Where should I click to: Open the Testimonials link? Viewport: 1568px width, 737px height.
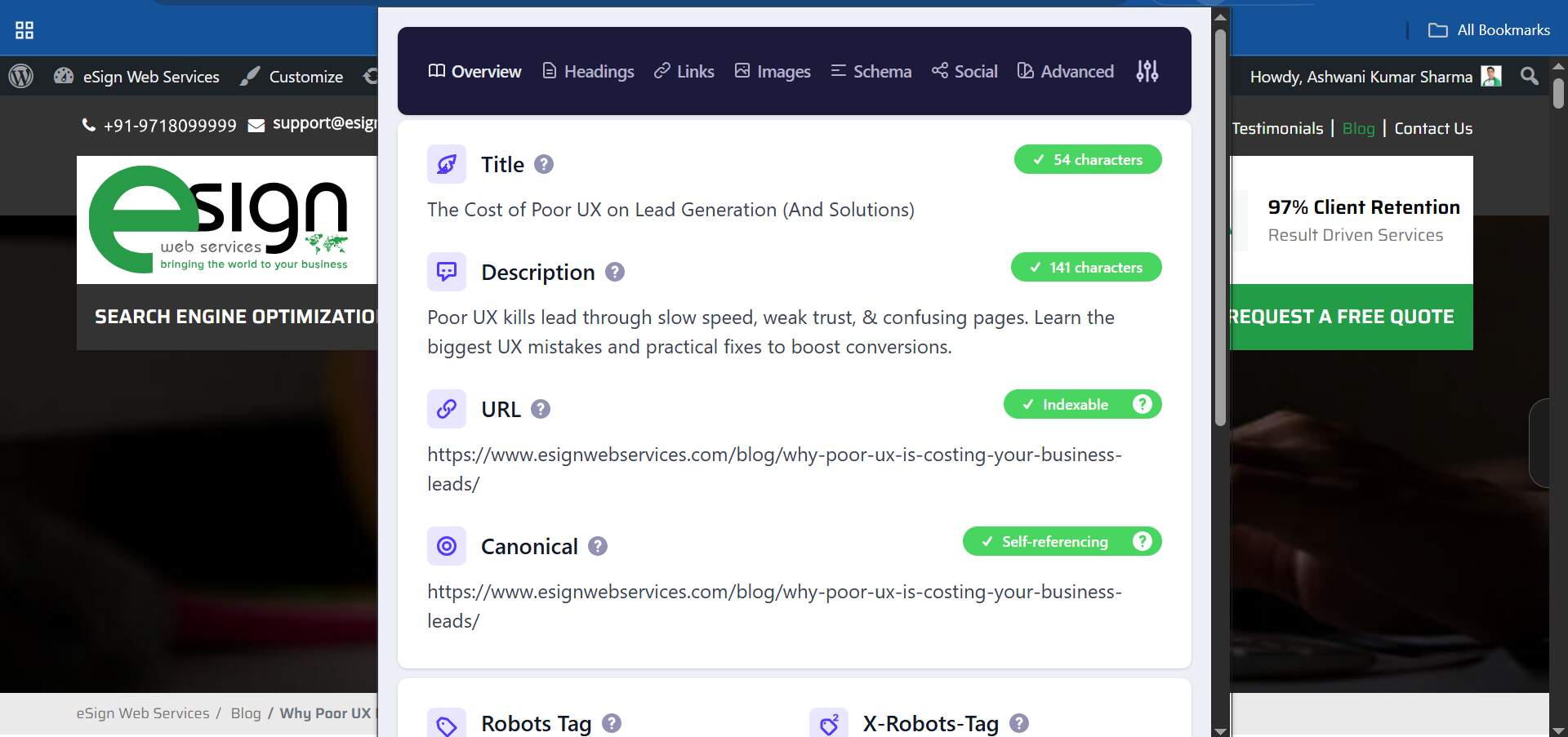1276,128
